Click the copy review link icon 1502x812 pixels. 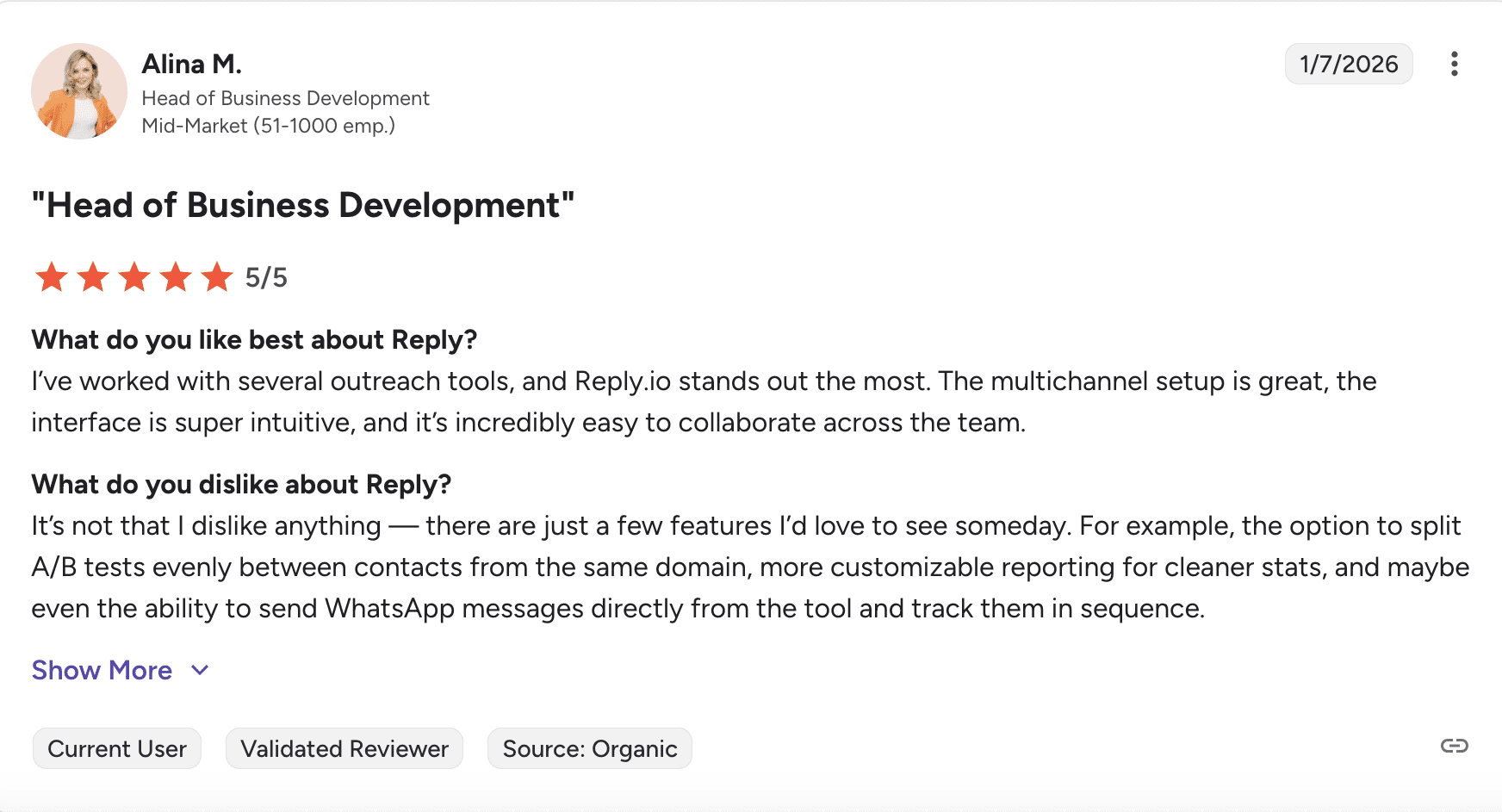(1454, 746)
